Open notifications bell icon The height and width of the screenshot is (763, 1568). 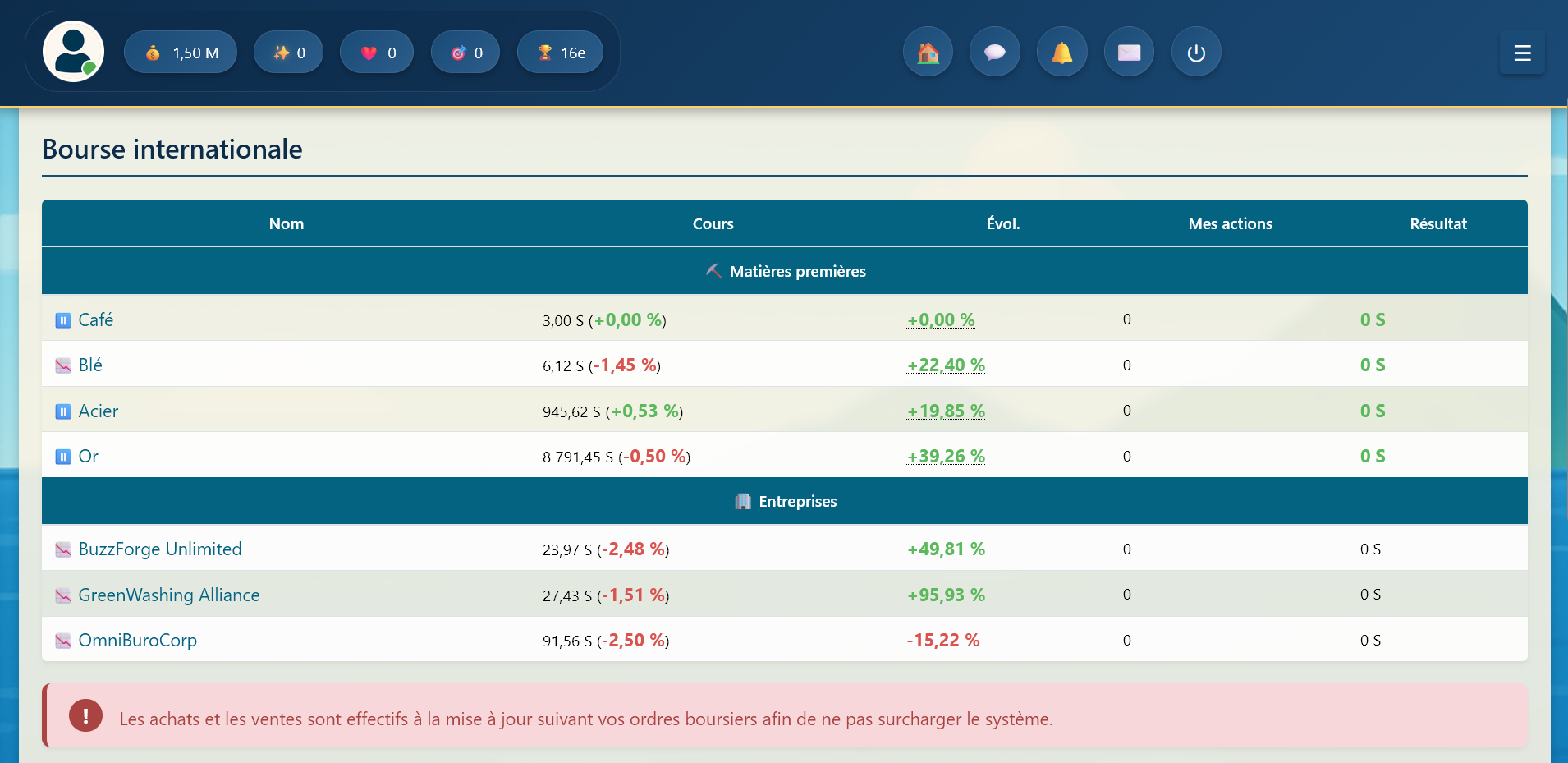click(1062, 53)
